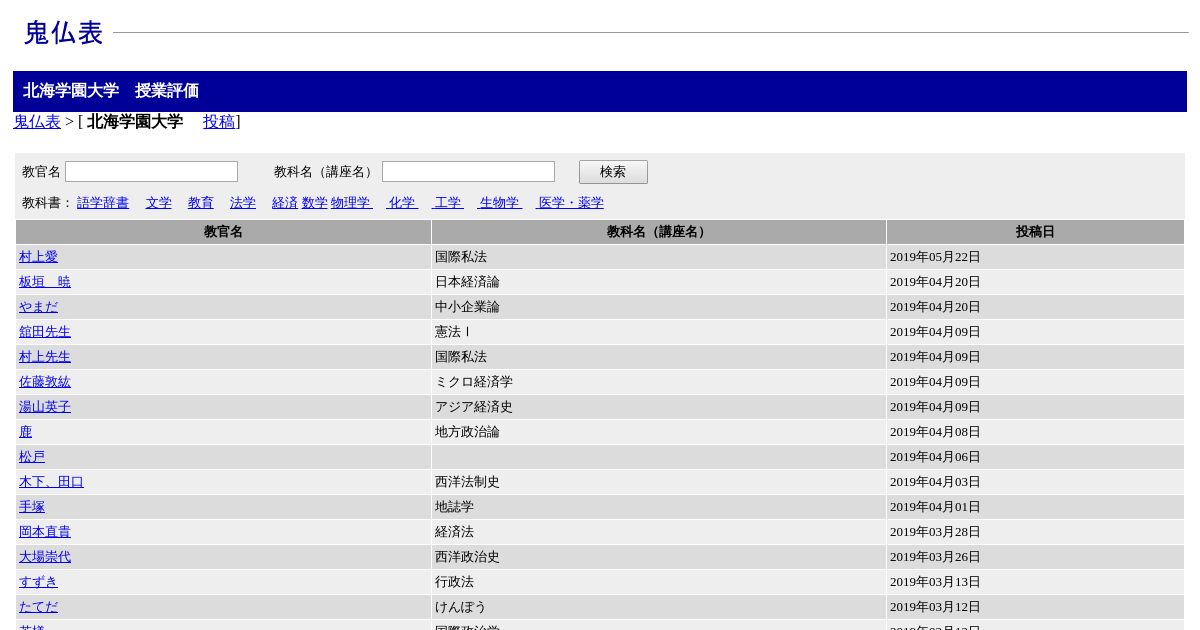The width and height of the screenshot is (1200, 630).
Task: Focus the 教科名（講座名） search input field
Action: [468, 172]
